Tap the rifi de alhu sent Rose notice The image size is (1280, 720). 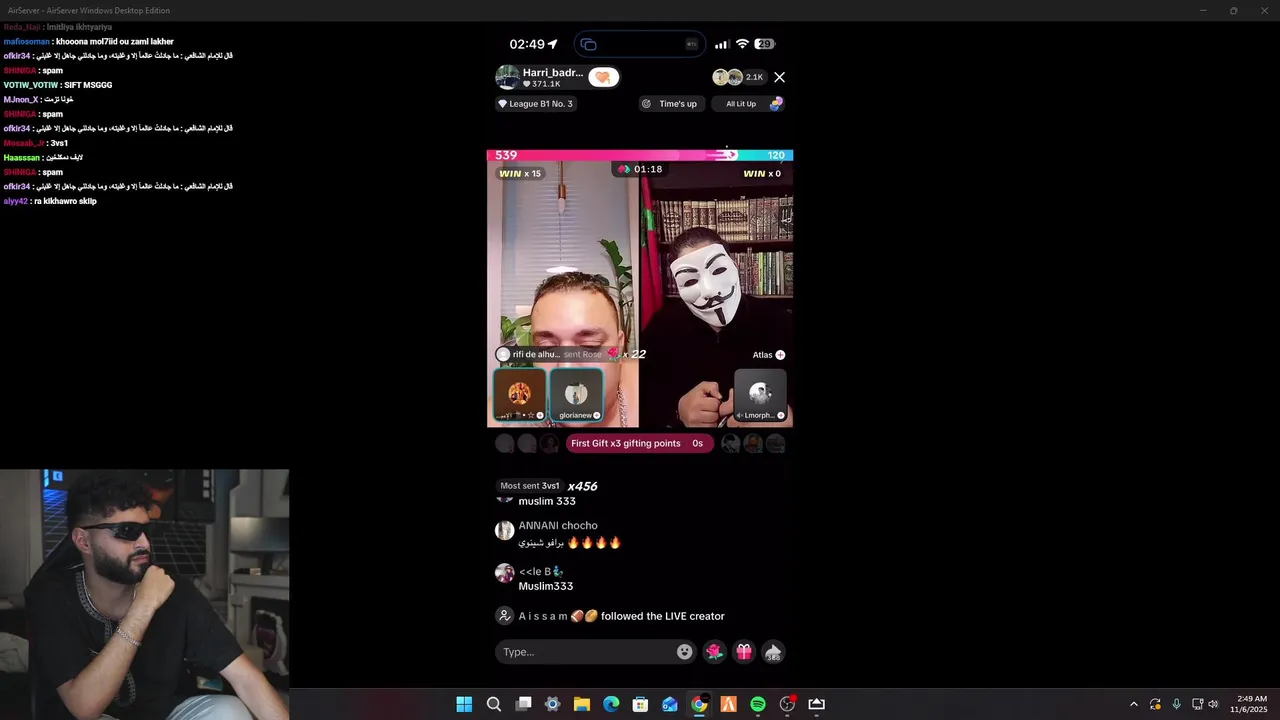[x=570, y=354]
